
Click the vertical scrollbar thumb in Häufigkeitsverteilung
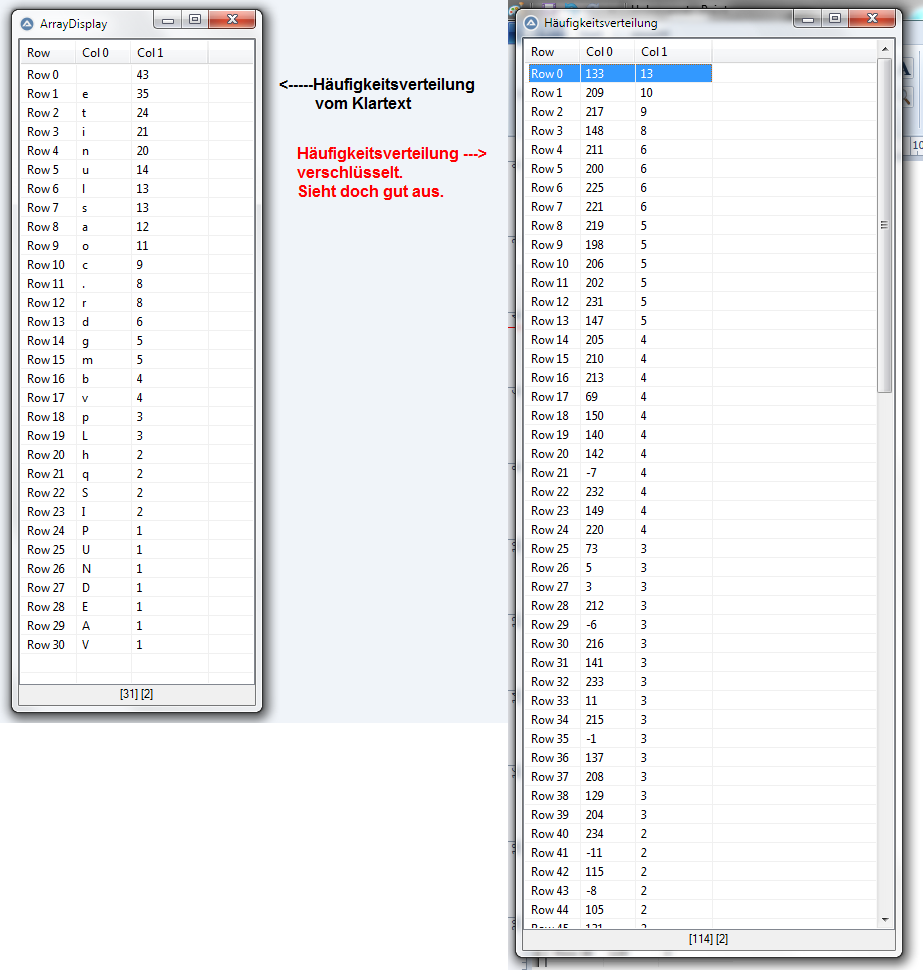884,224
